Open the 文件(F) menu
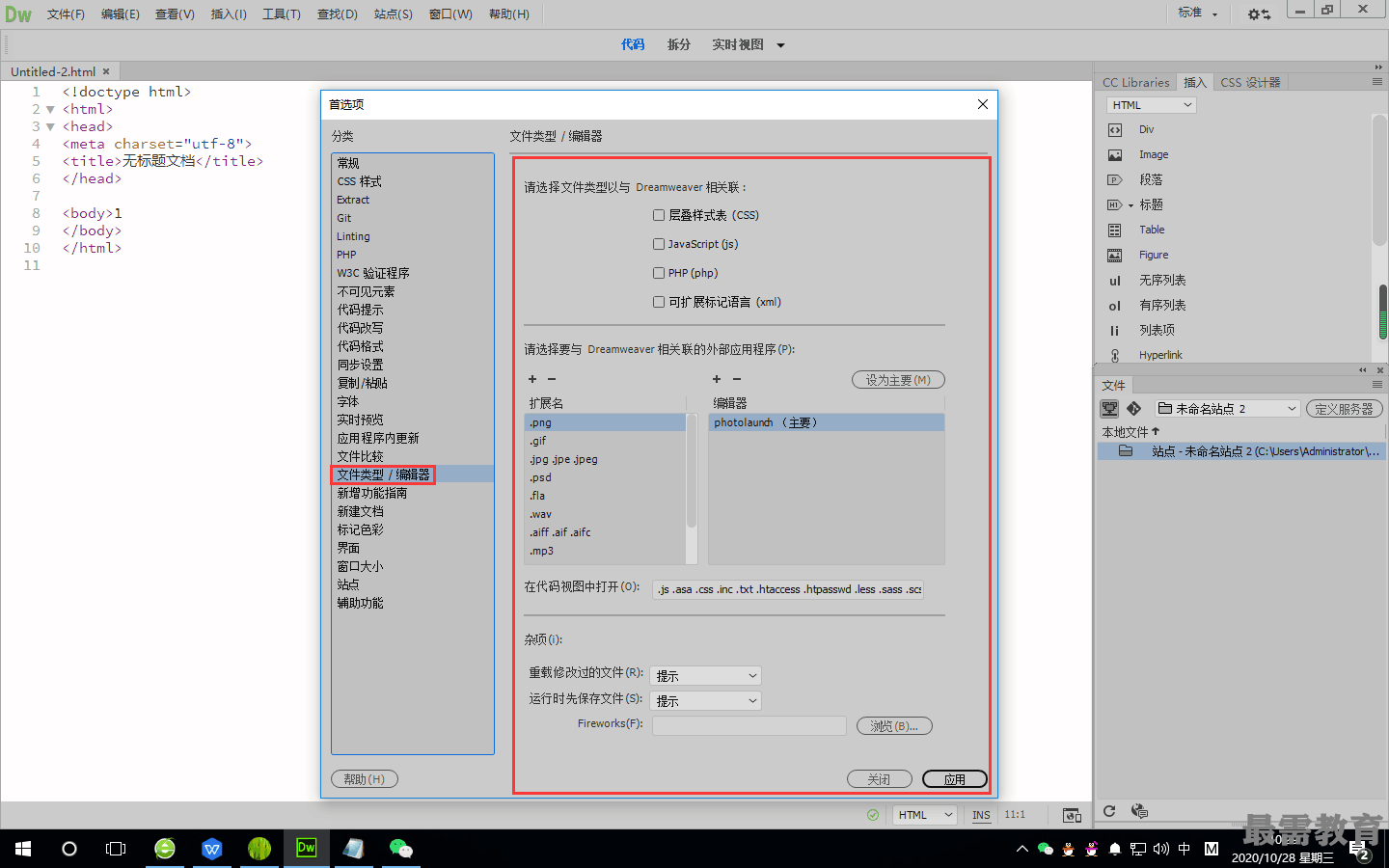The width and height of the screenshot is (1389, 868). tap(66, 14)
